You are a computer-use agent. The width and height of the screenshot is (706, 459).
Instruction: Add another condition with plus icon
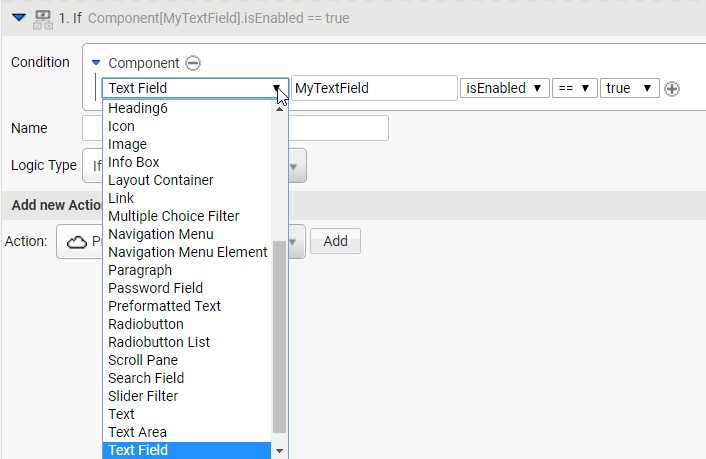click(672, 89)
